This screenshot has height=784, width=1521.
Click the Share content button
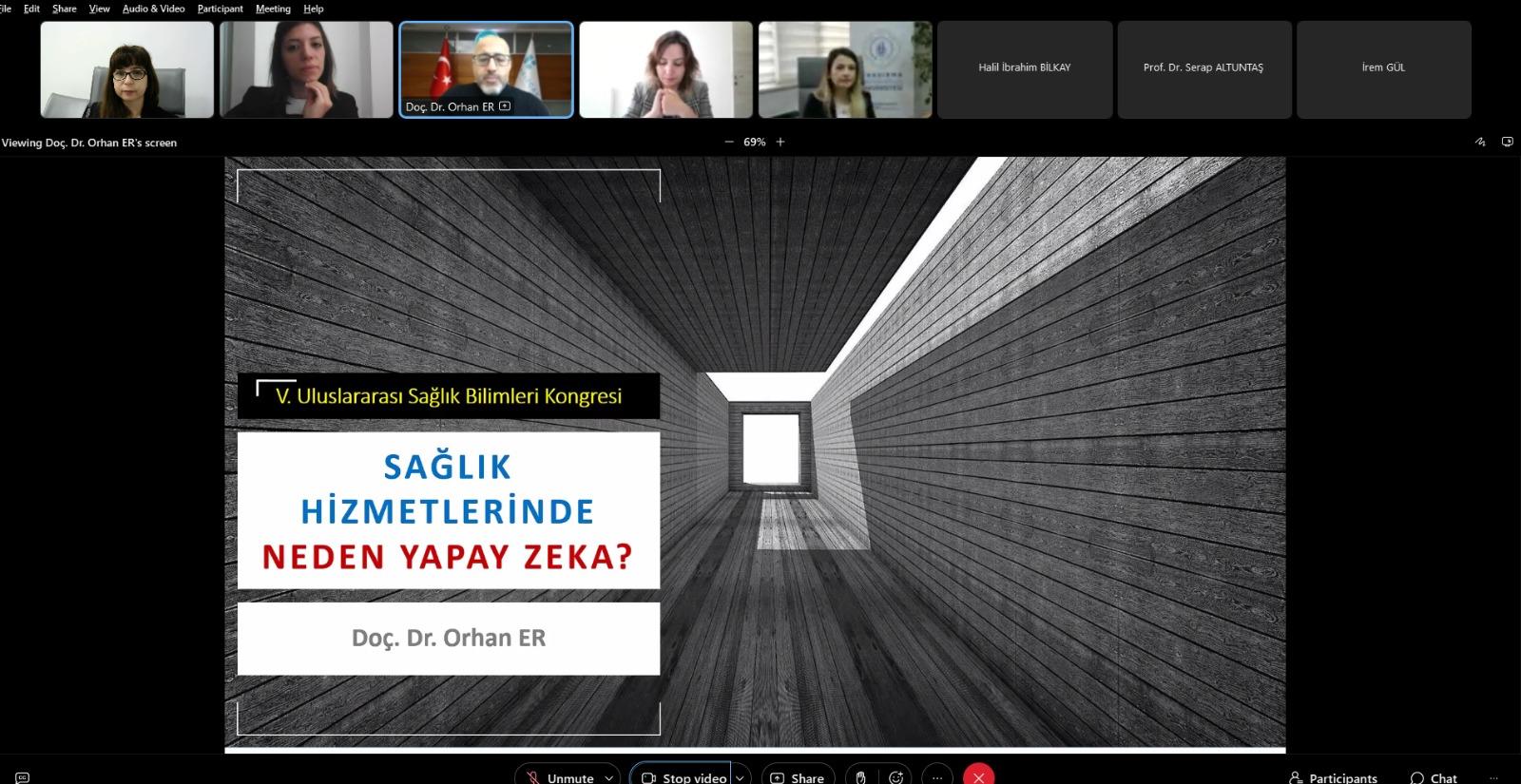pyautogui.click(x=798, y=776)
